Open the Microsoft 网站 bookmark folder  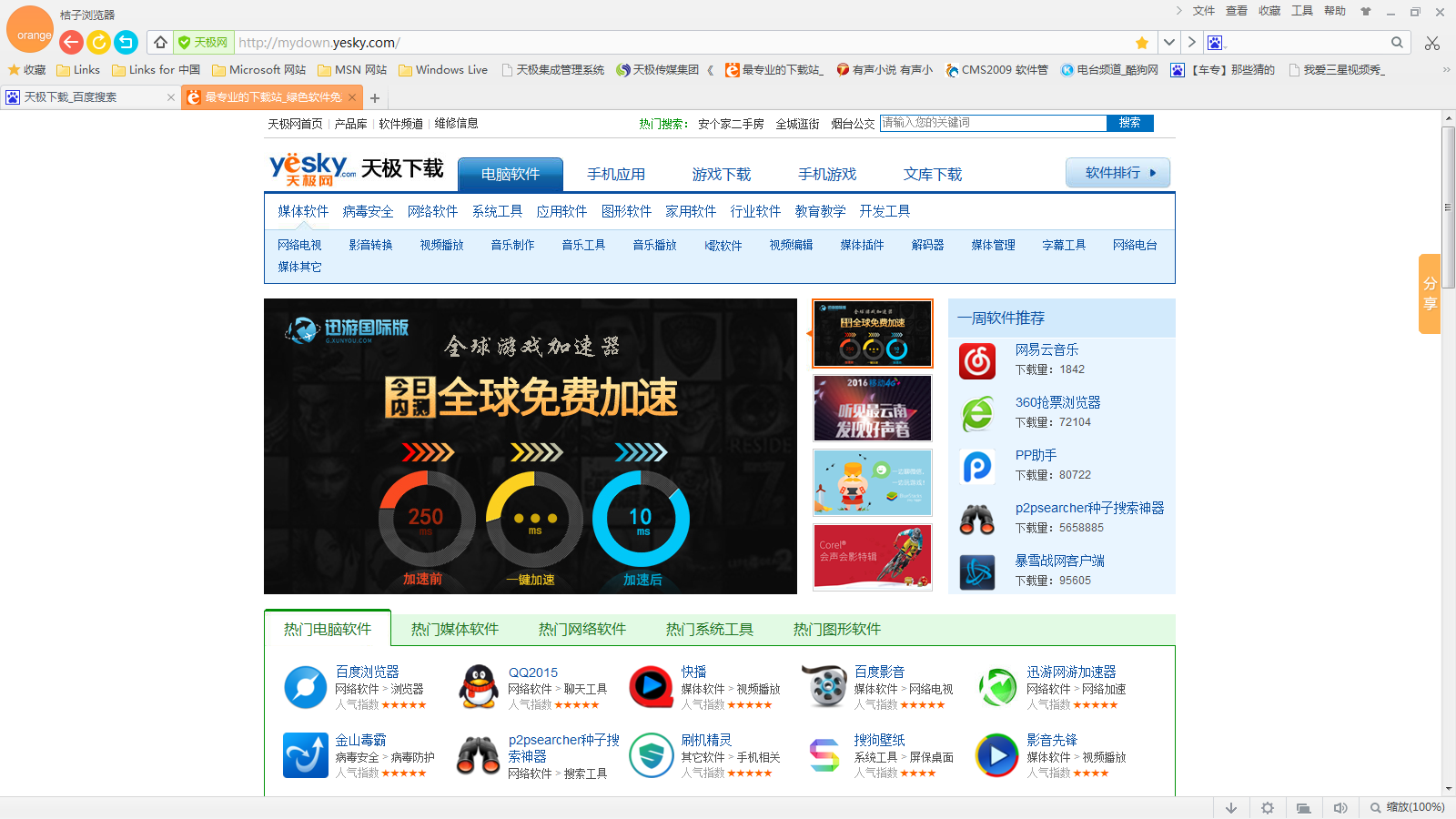259,70
